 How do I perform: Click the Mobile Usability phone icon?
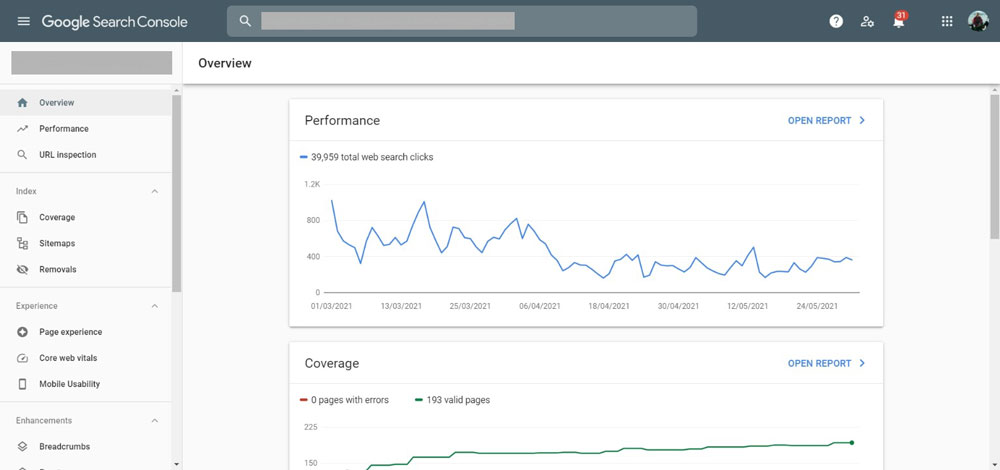pos(22,385)
